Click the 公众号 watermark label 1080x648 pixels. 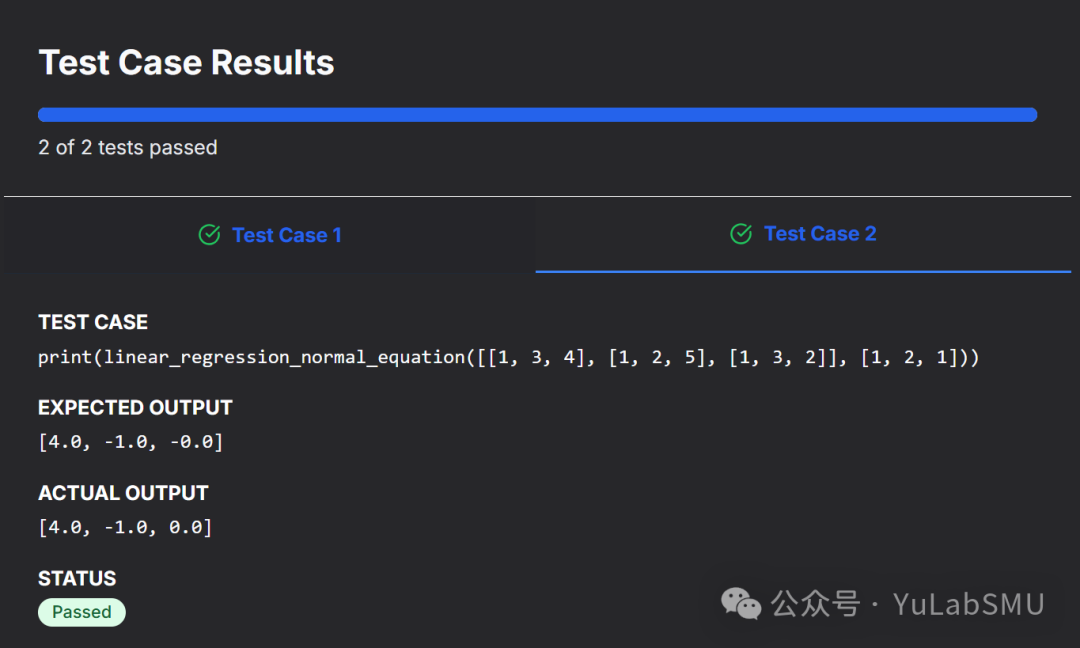pos(815,604)
